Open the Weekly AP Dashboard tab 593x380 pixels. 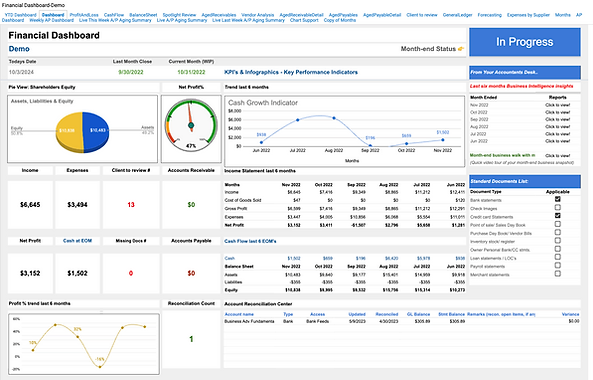(51, 20)
